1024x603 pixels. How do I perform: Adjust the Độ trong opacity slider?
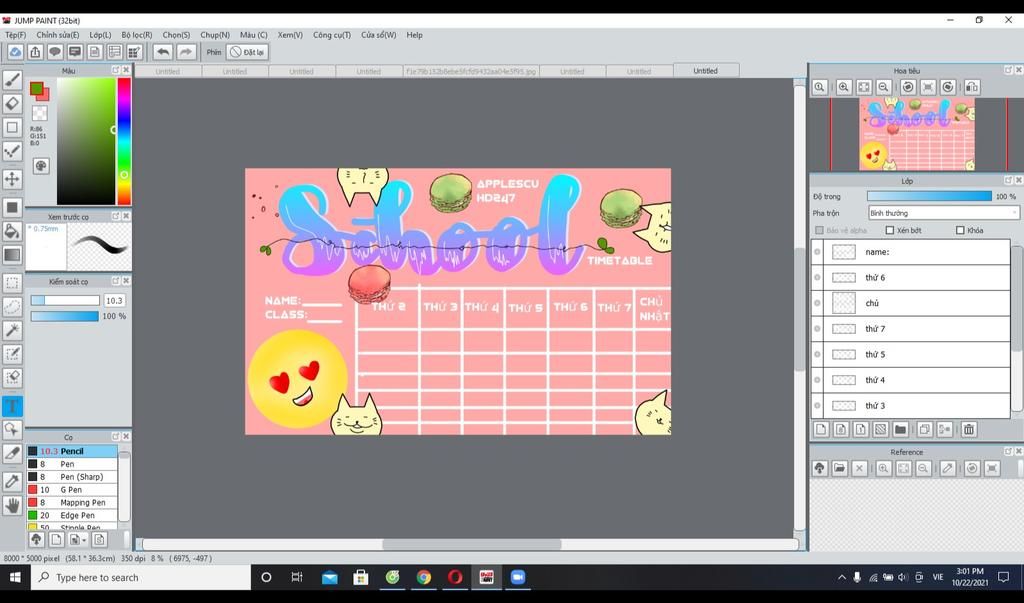[x=929, y=196]
